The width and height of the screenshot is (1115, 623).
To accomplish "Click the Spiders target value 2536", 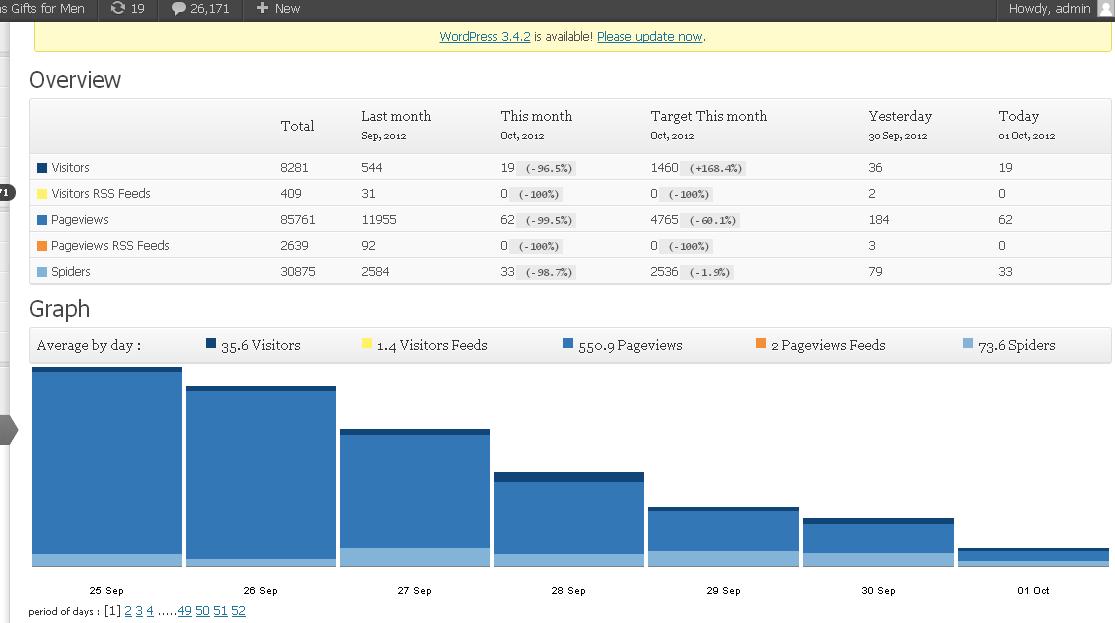I will pyautogui.click(x=664, y=272).
